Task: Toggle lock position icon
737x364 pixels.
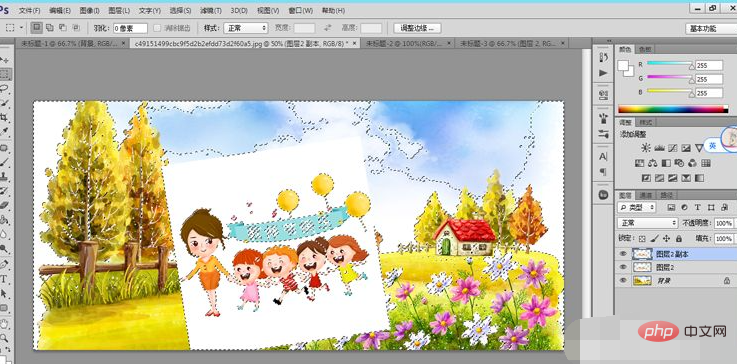Action: pyautogui.click(x=666, y=239)
